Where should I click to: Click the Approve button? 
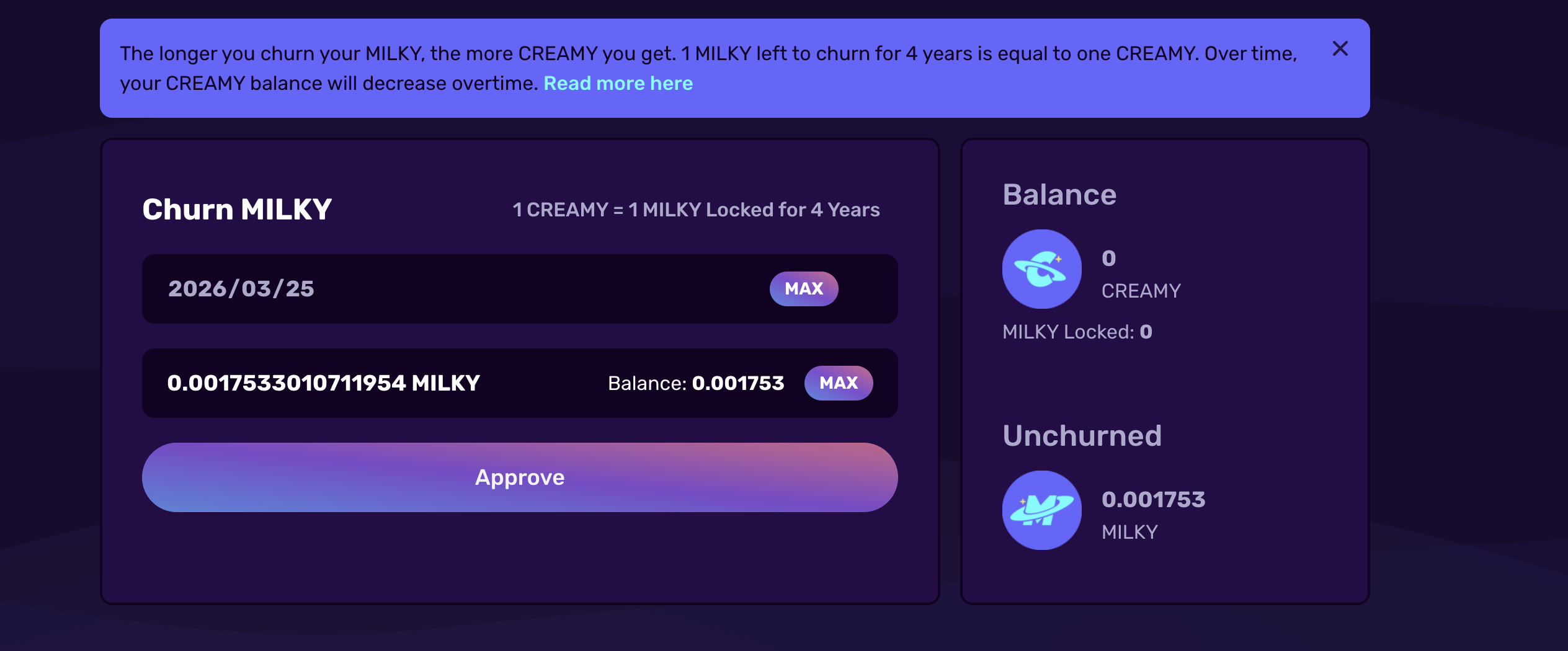(x=520, y=477)
